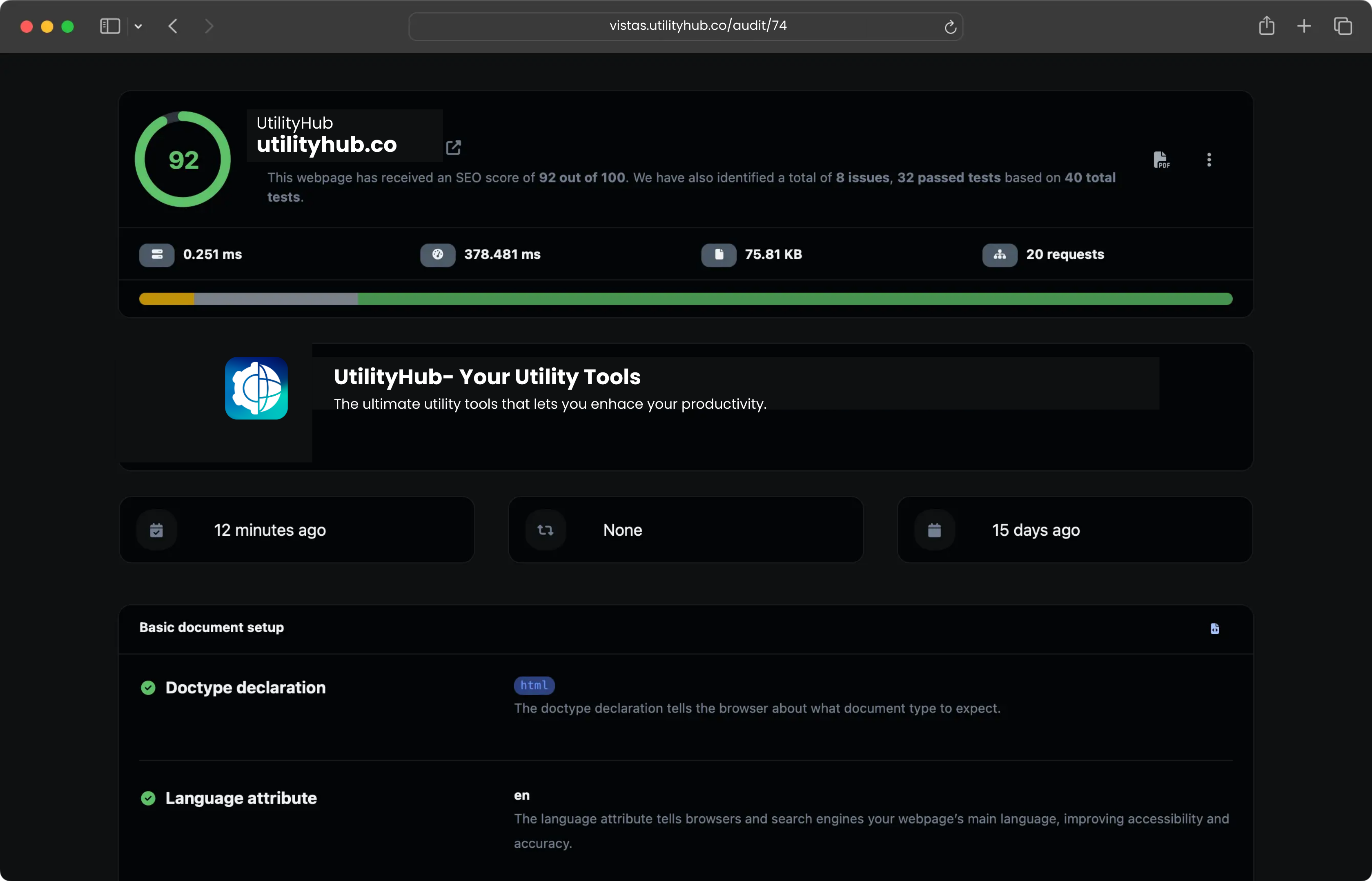Click the repeat icon next to None
Image resolution: width=1372 pixels, height=882 pixels.
545,530
